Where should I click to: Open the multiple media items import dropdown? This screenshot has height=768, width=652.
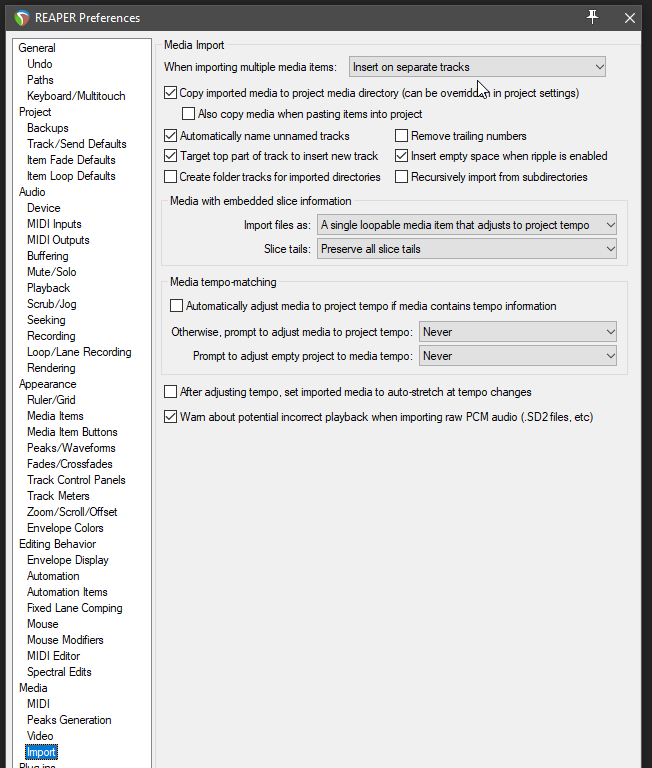[477, 67]
